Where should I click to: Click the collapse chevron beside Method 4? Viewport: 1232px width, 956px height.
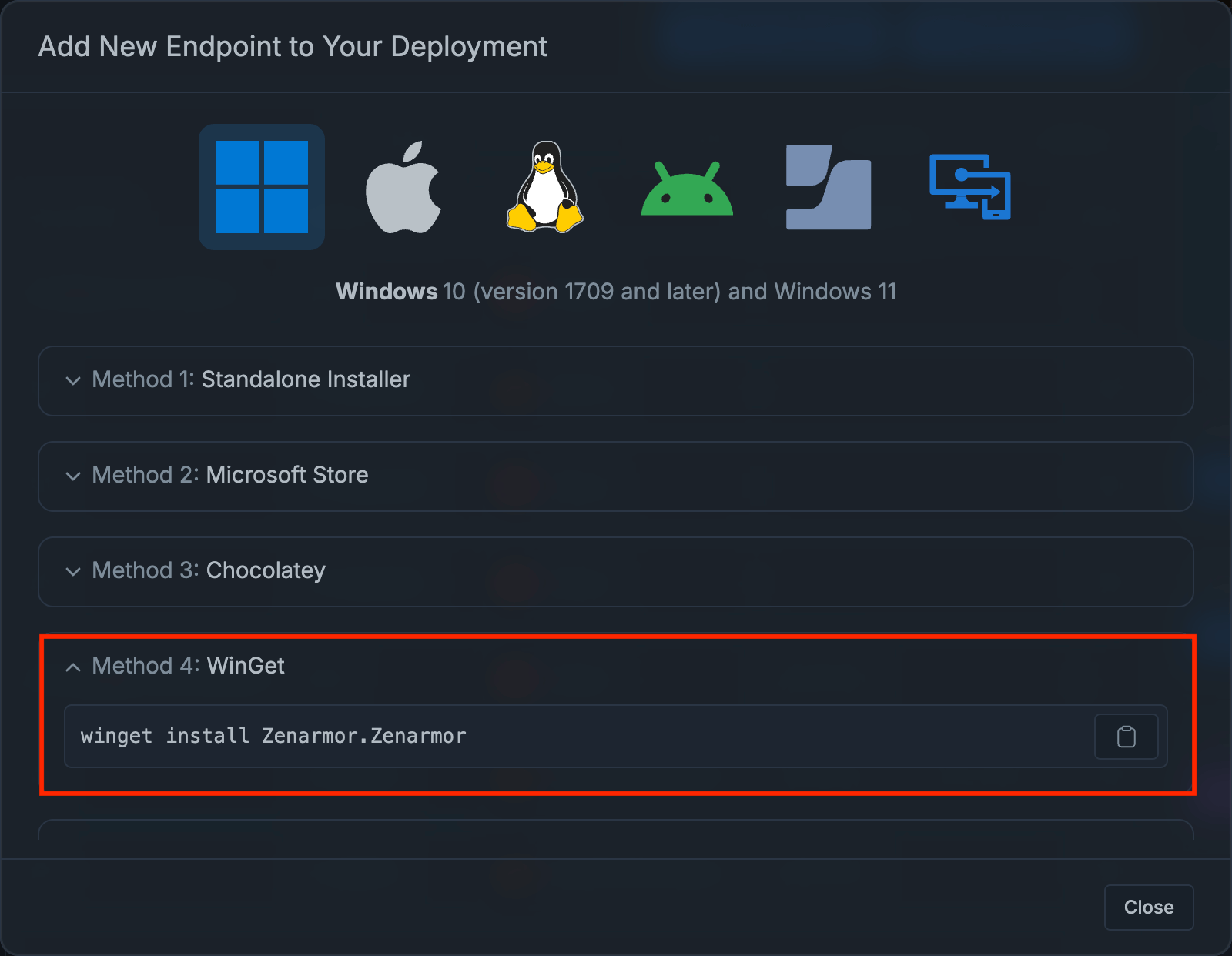click(x=73, y=667)
